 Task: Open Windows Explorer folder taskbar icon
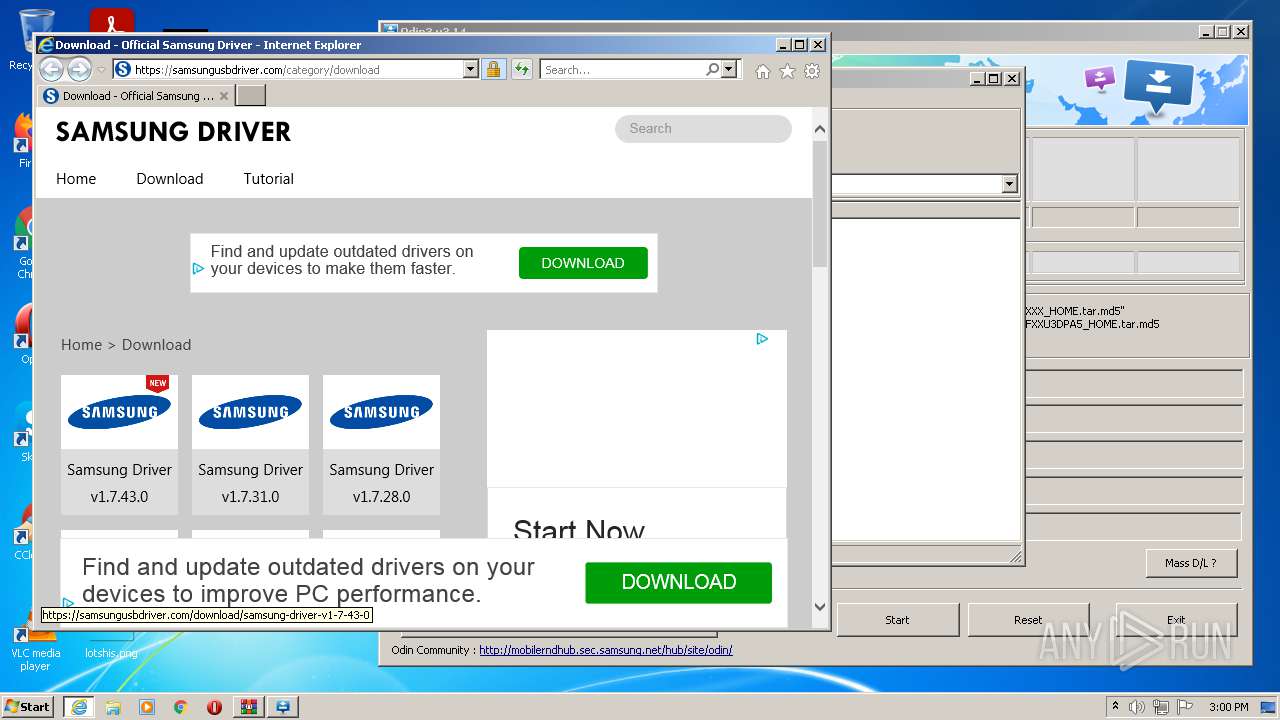(x=113, y=707)
